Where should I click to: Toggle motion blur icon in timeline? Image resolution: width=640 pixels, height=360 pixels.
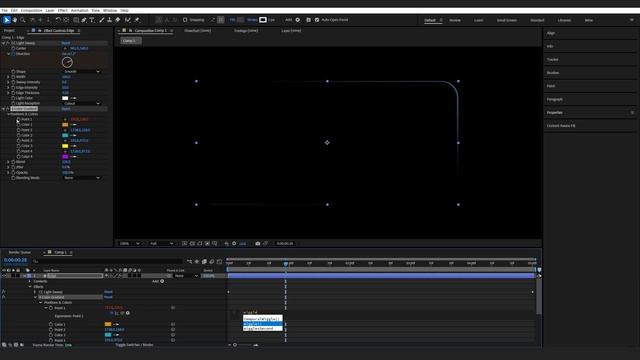point(212,262)
